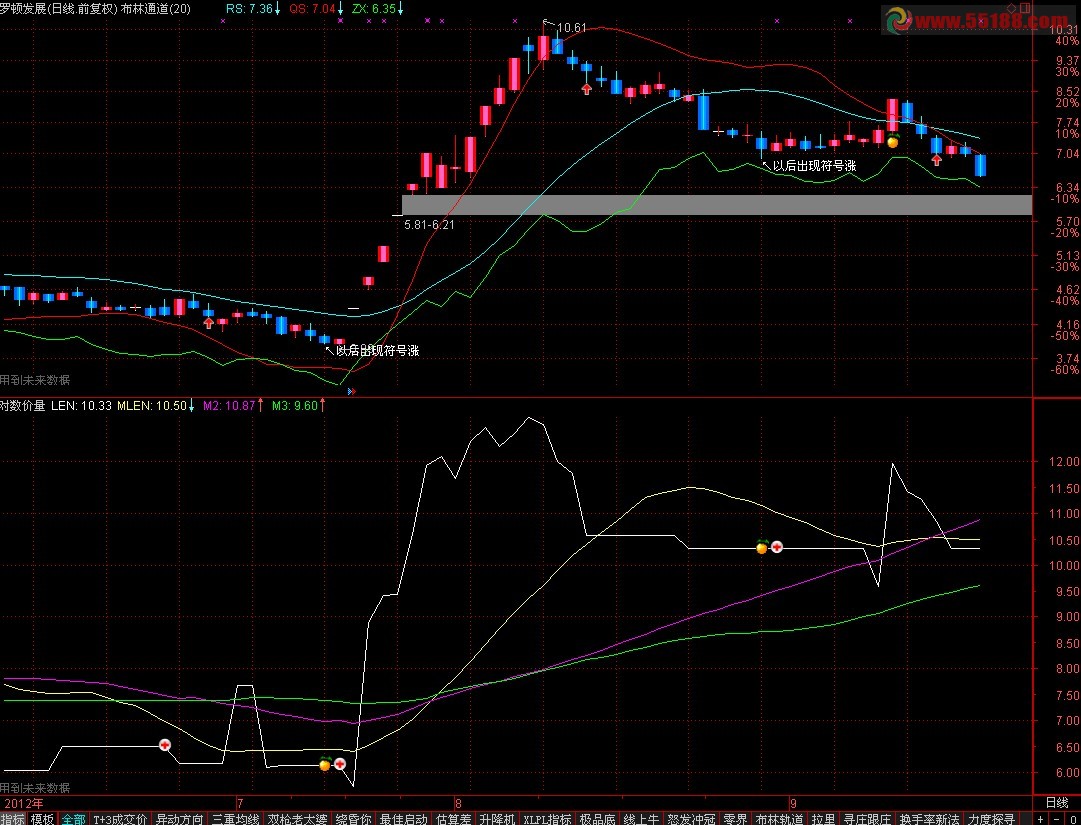This screenshot has width=1081, height=825.
Task: Click the 用到未来数据 notice in the lower panel
Action: coord(34,788)
